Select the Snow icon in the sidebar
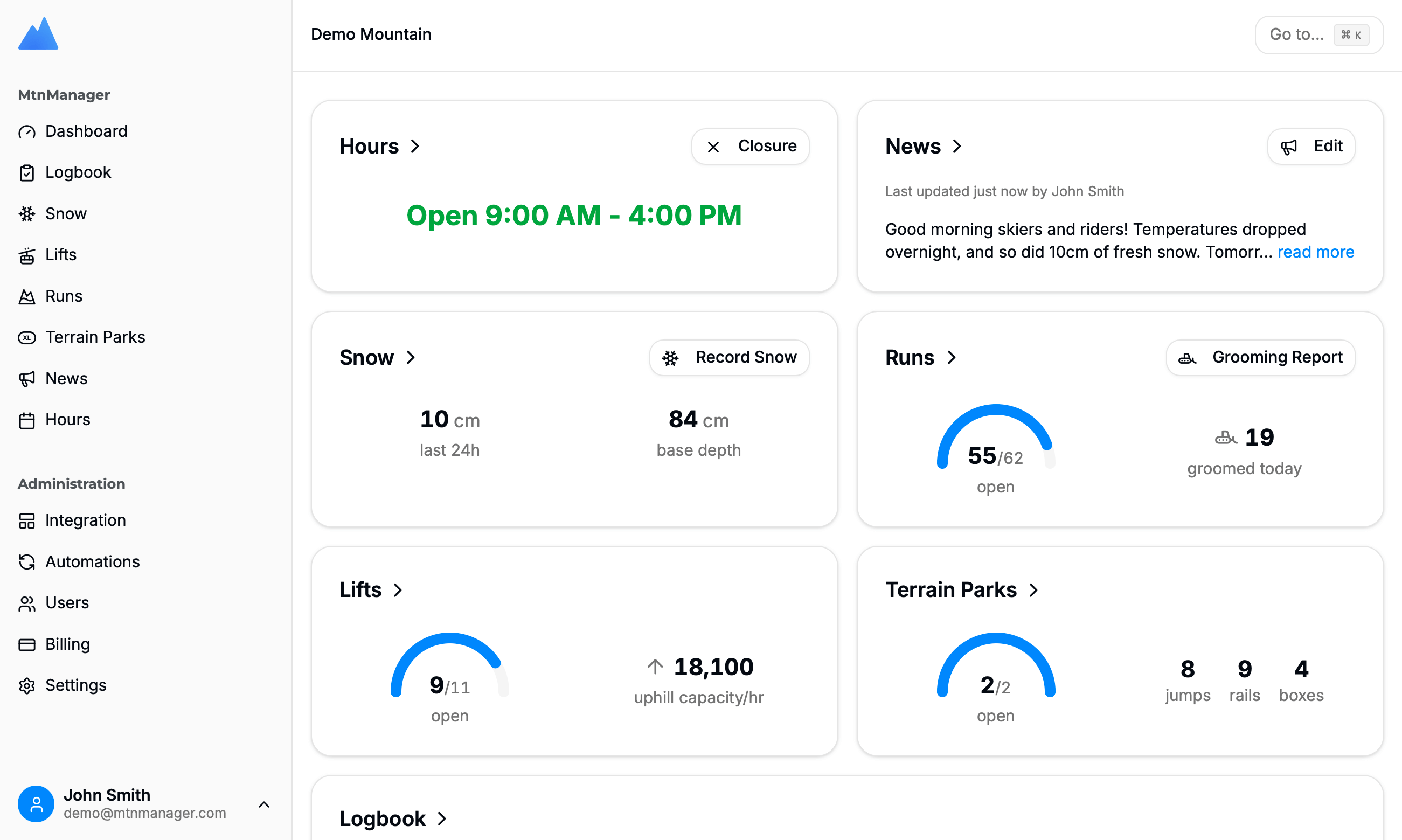Viewport: 1402px width, 840px height. 26,214
